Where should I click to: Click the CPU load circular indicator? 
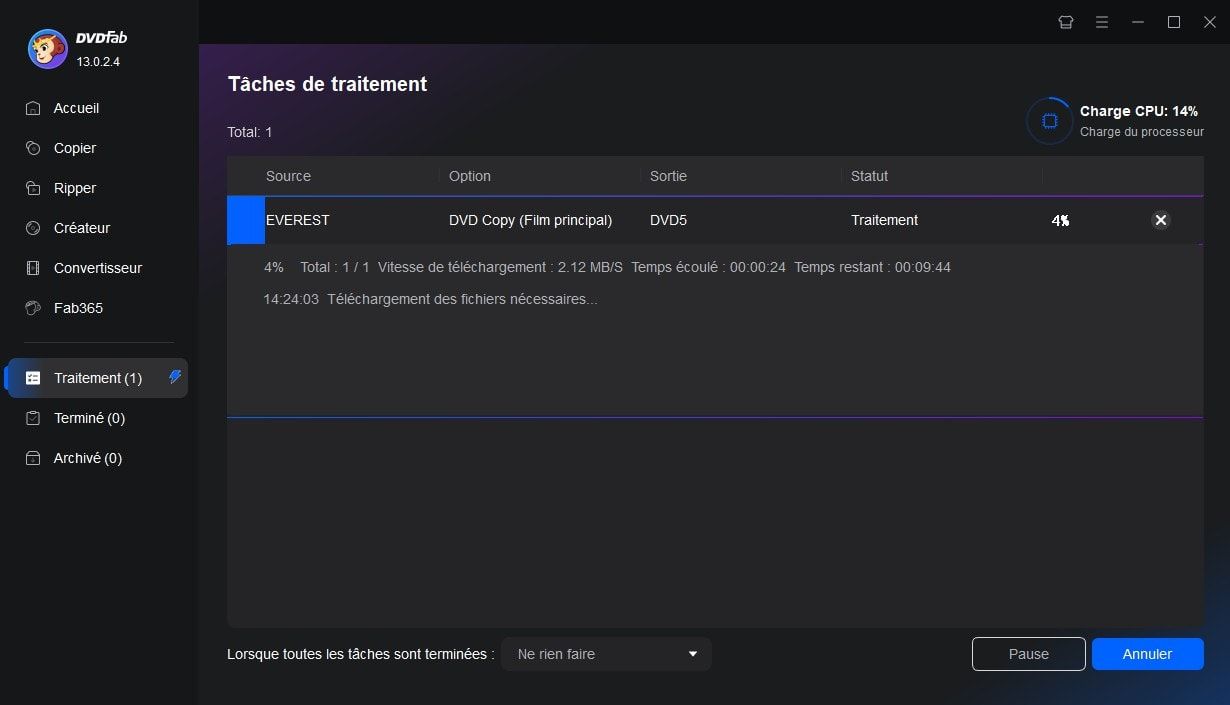1049,121
